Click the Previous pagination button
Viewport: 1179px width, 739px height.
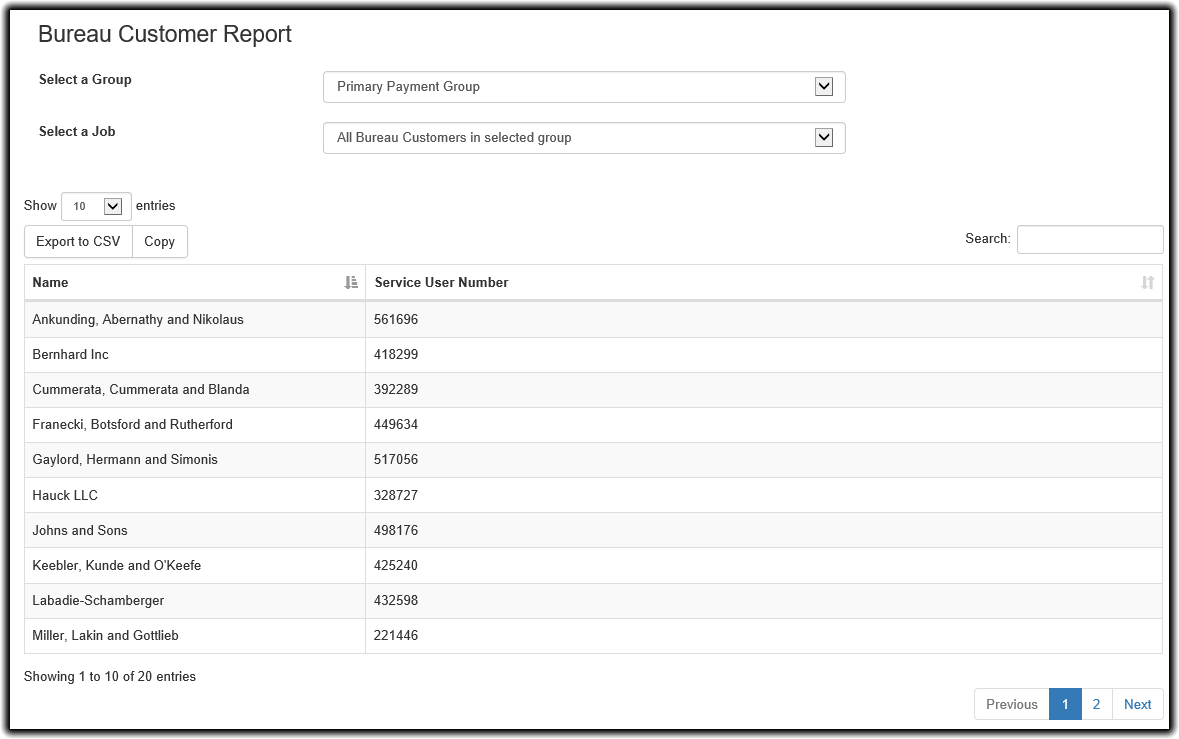(1011, 704)
